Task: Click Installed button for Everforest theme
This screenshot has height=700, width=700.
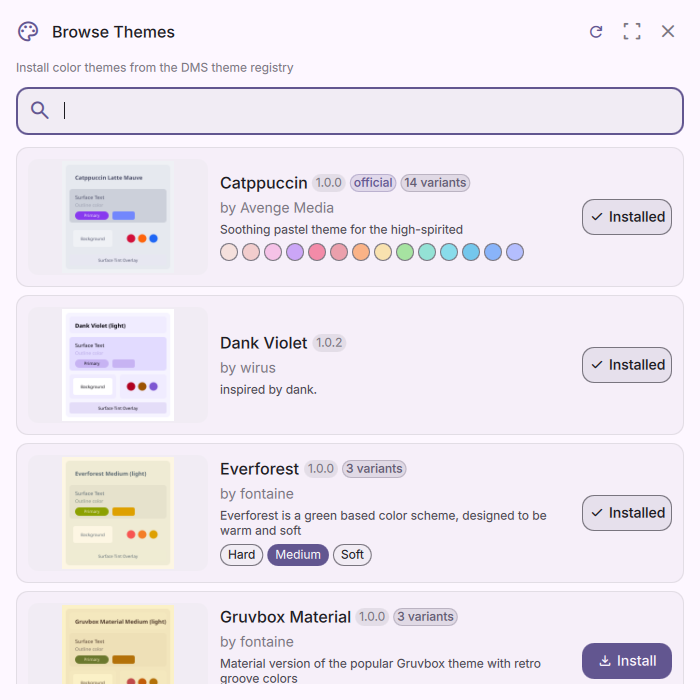Action: tap(627, 513)
